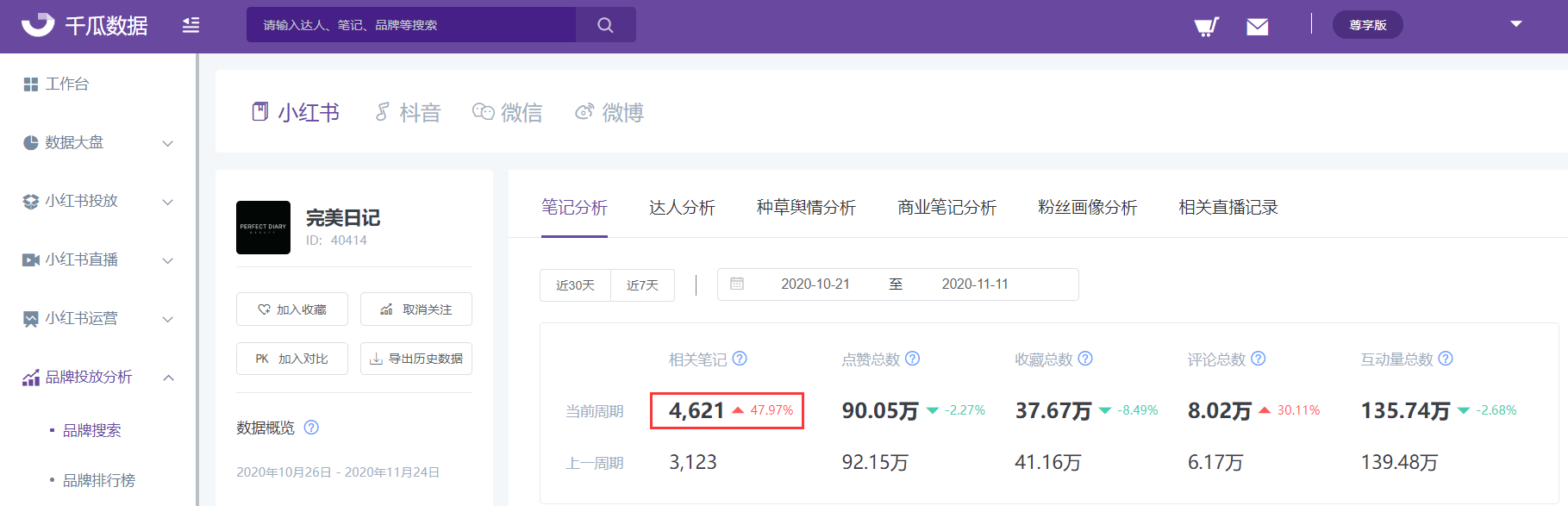Click the 品牌投放分析 chart icon
The width and height of the screenshot is (1568, 506).
pyautogui.click(x=31, y=378)
